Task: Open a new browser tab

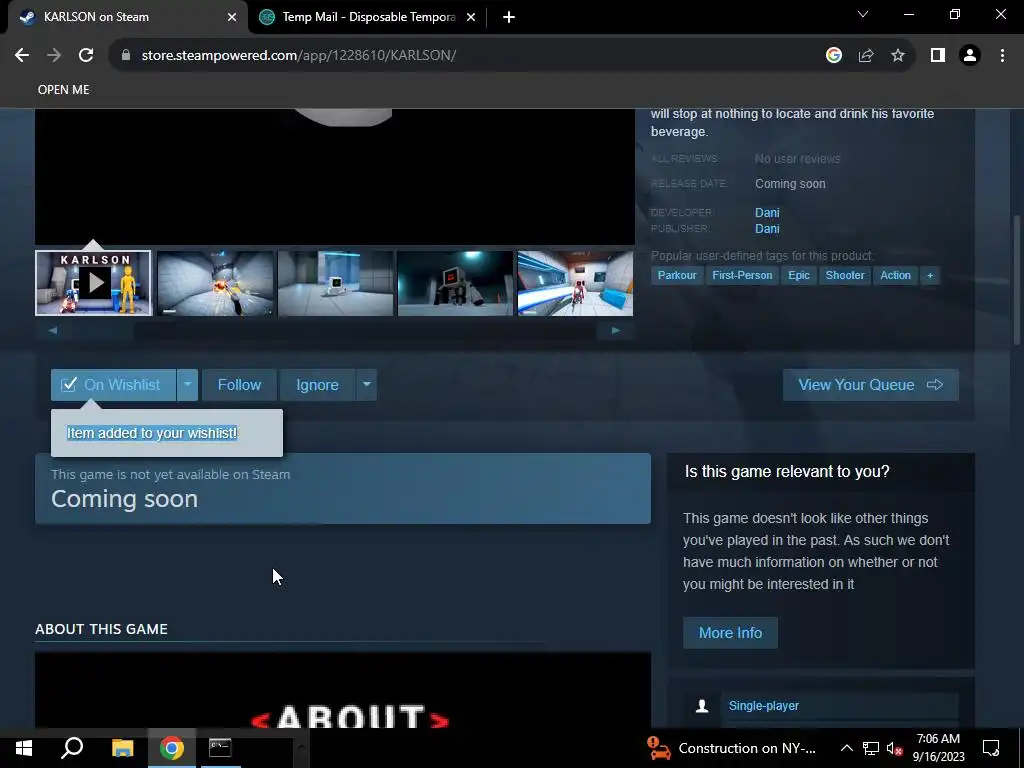Action: [509, 17]
